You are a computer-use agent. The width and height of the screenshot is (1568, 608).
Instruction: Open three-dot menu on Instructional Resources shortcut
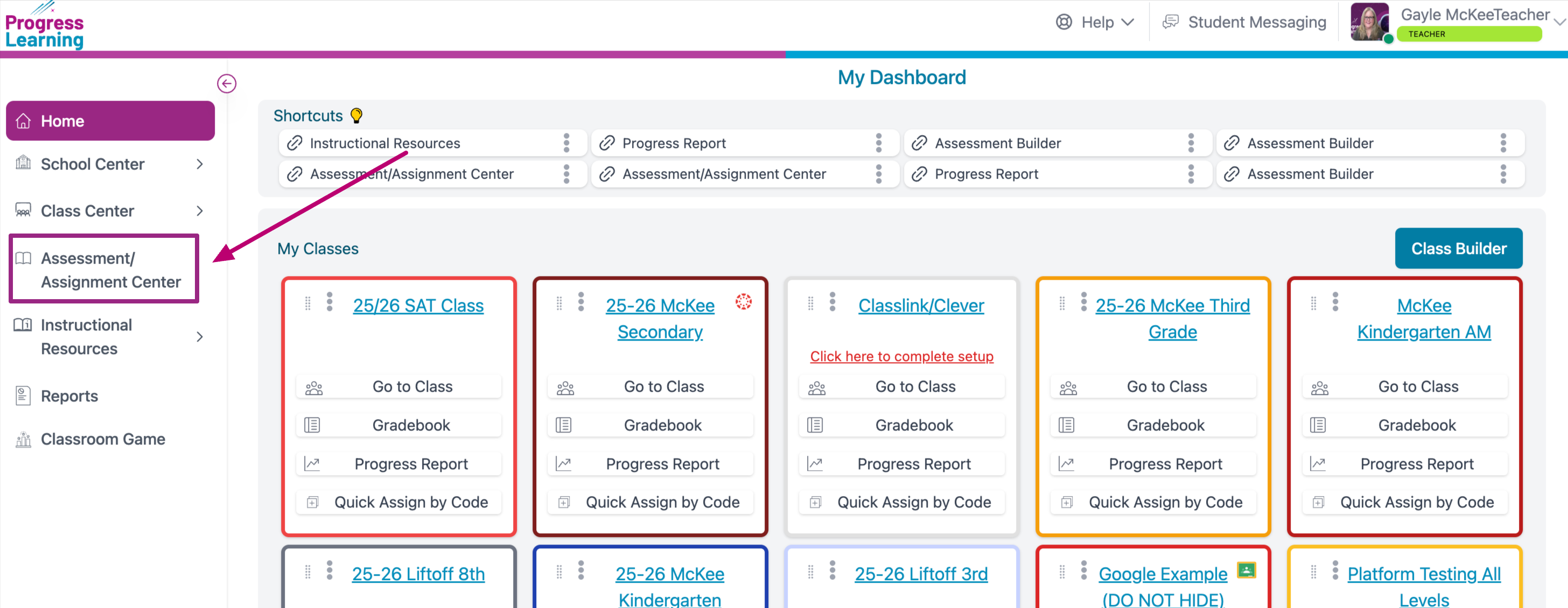(566, 143)
